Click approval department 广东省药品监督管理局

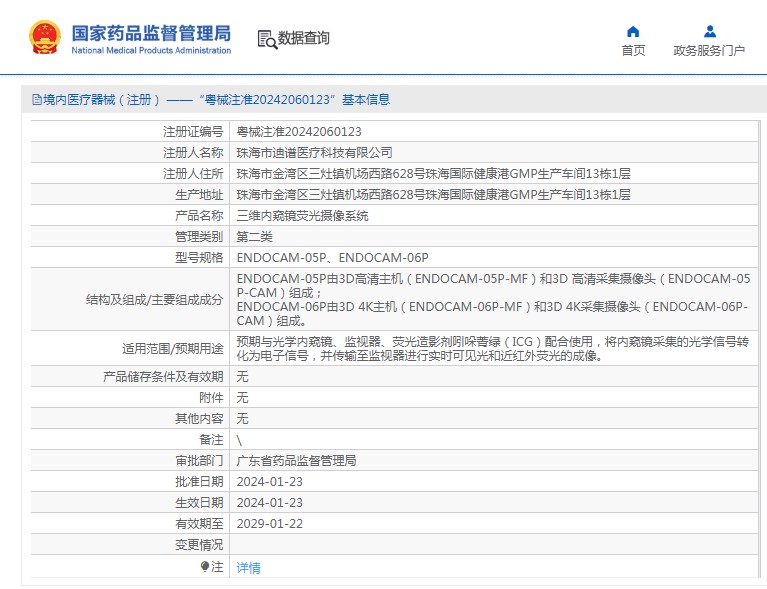tap(296, 461)
